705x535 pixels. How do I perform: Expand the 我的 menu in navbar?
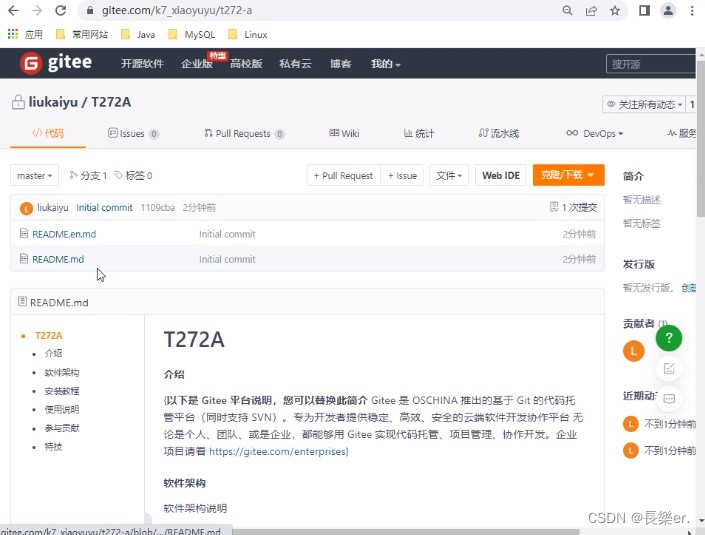385,64
